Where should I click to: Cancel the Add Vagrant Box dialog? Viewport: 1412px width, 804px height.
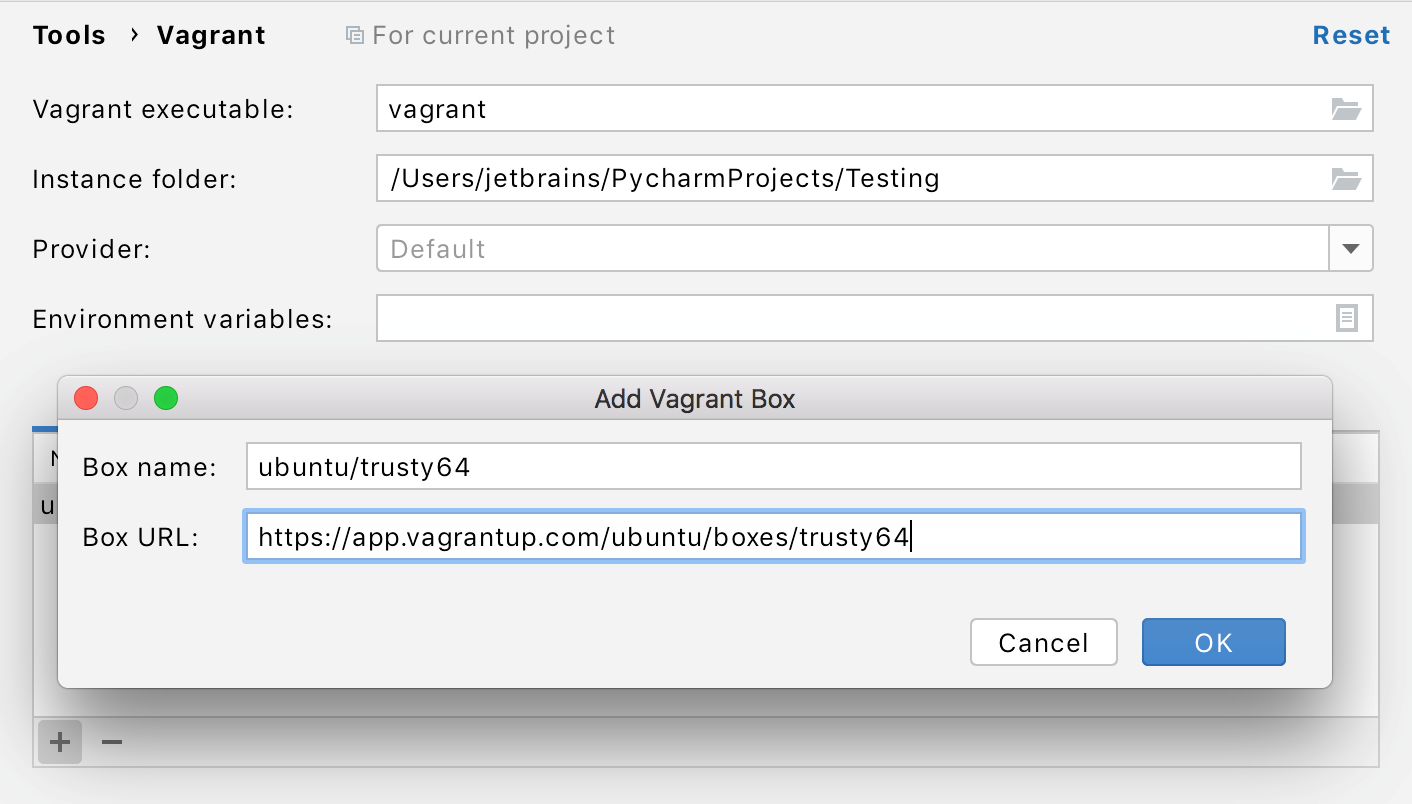point(1043,642)
